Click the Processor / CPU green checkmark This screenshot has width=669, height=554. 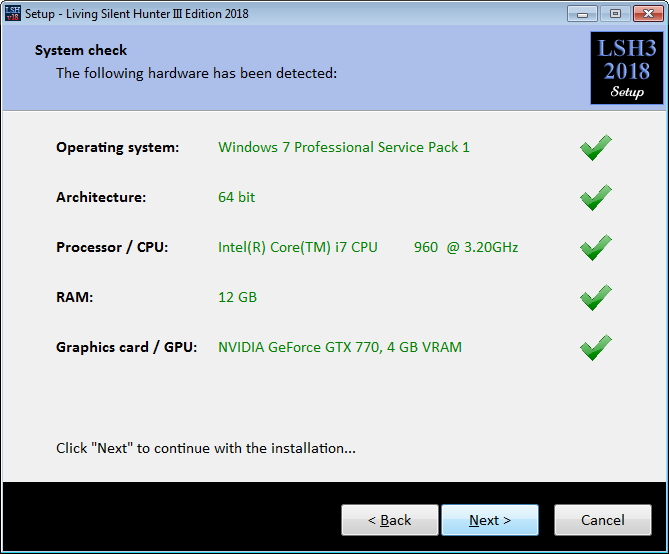pyautogui.click(x=596, y=247)
